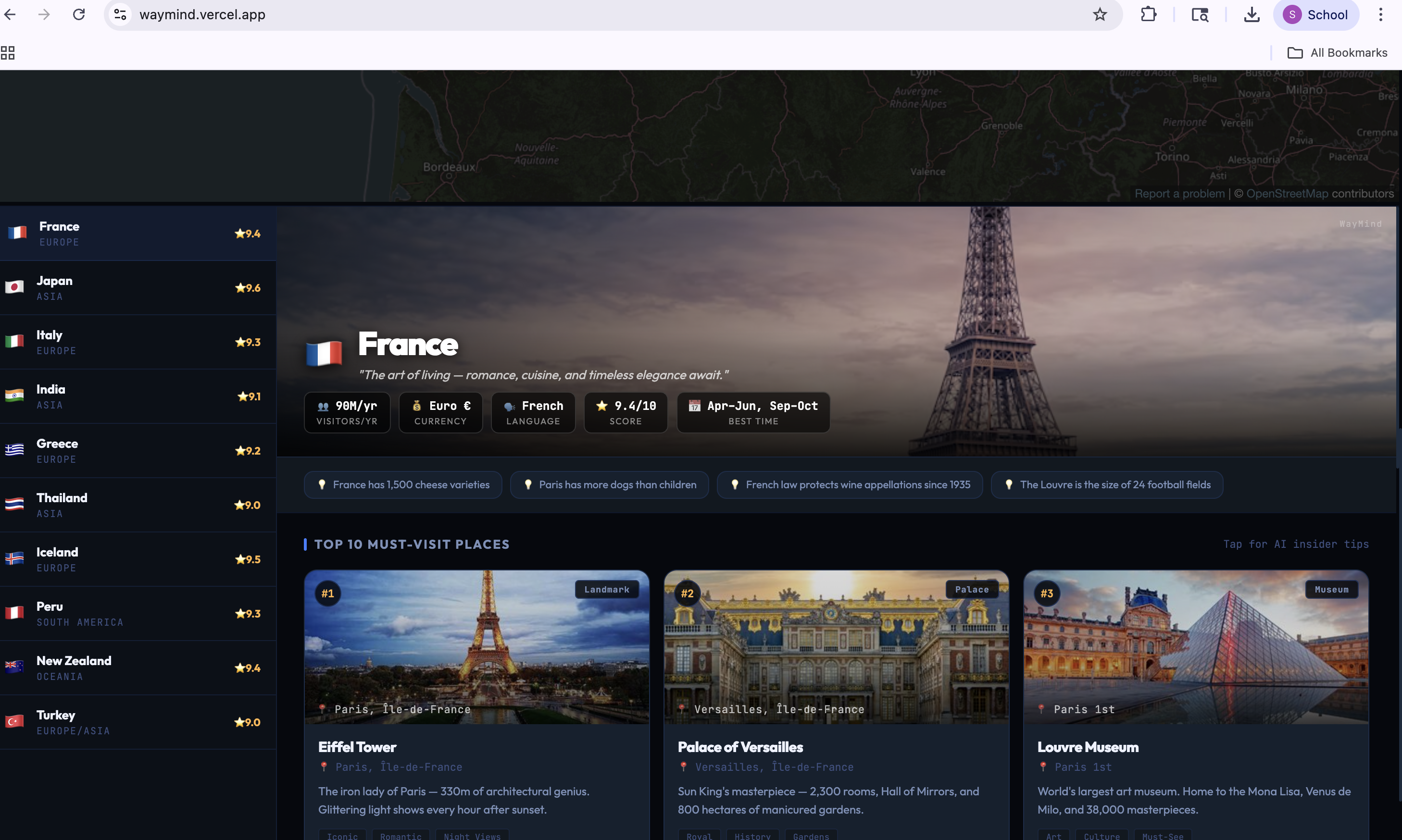Open Chrome three-dot menu

coord(1380,14)
